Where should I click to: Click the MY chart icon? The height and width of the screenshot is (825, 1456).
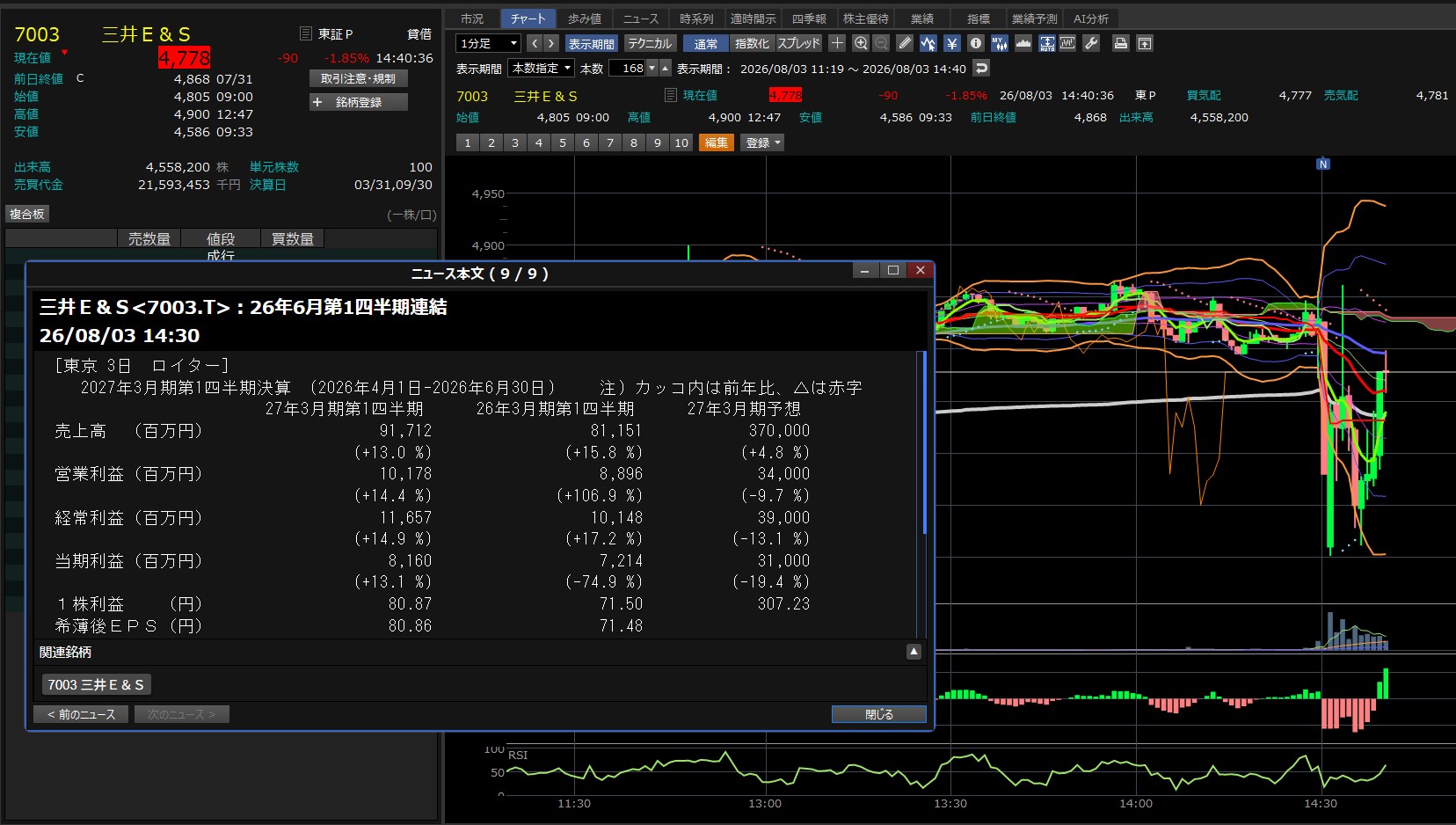tap(1000, 43)
